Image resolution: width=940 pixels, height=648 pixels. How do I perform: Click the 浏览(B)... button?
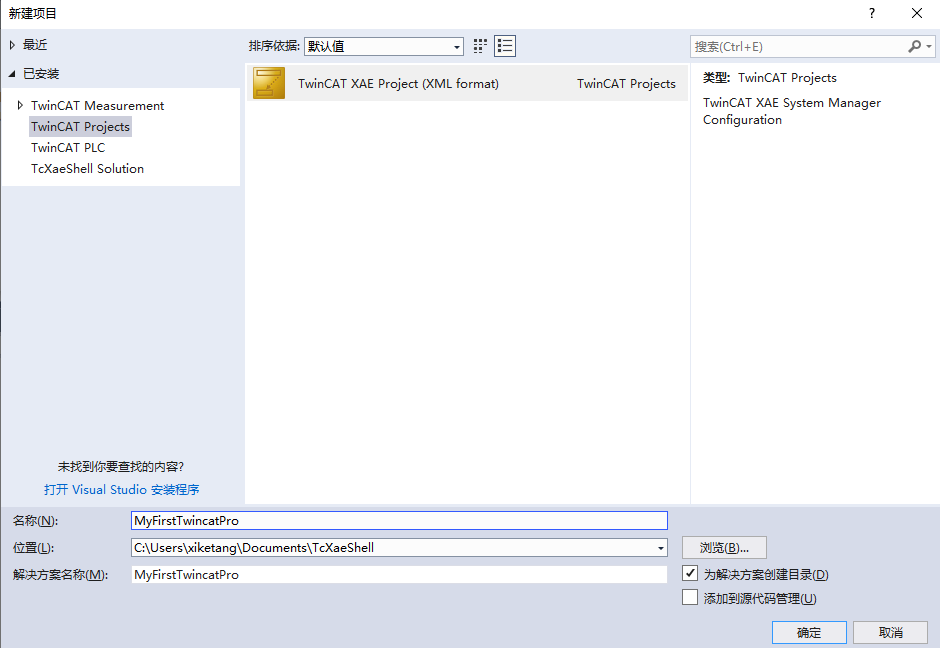[724, 547]
